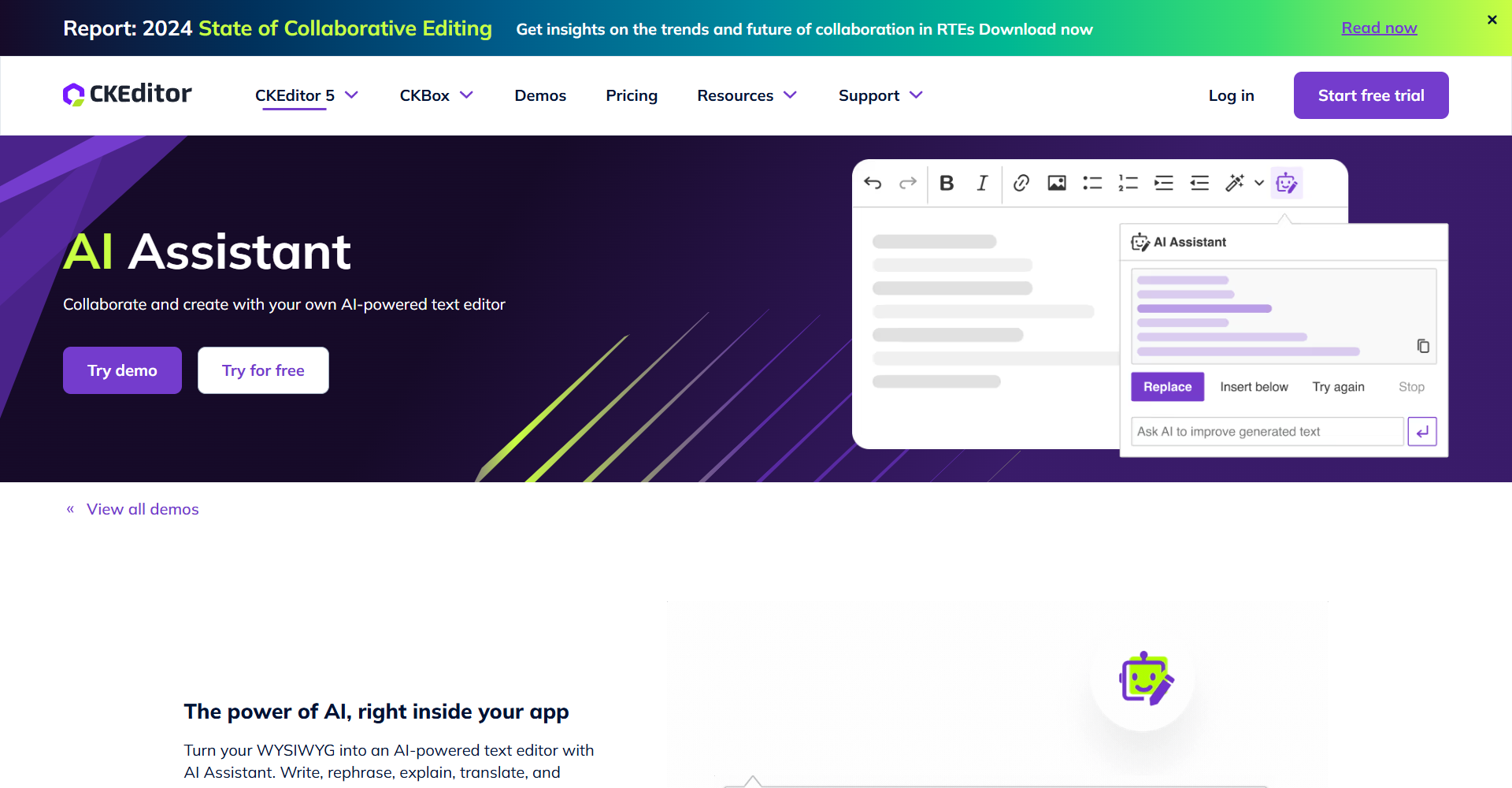Open the CKEditor 5 menu

click(295, 95)
